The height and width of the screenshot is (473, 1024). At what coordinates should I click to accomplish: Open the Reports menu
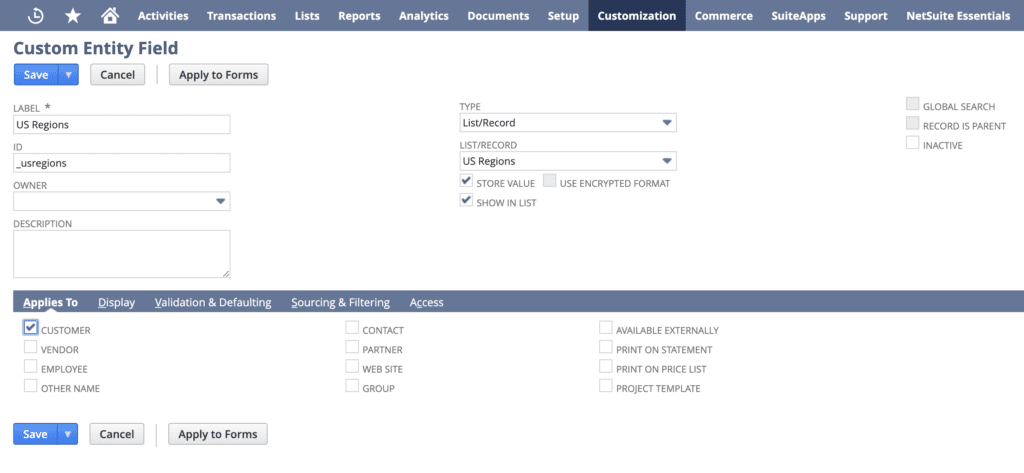pyautogui.click(x=359, y=16)
